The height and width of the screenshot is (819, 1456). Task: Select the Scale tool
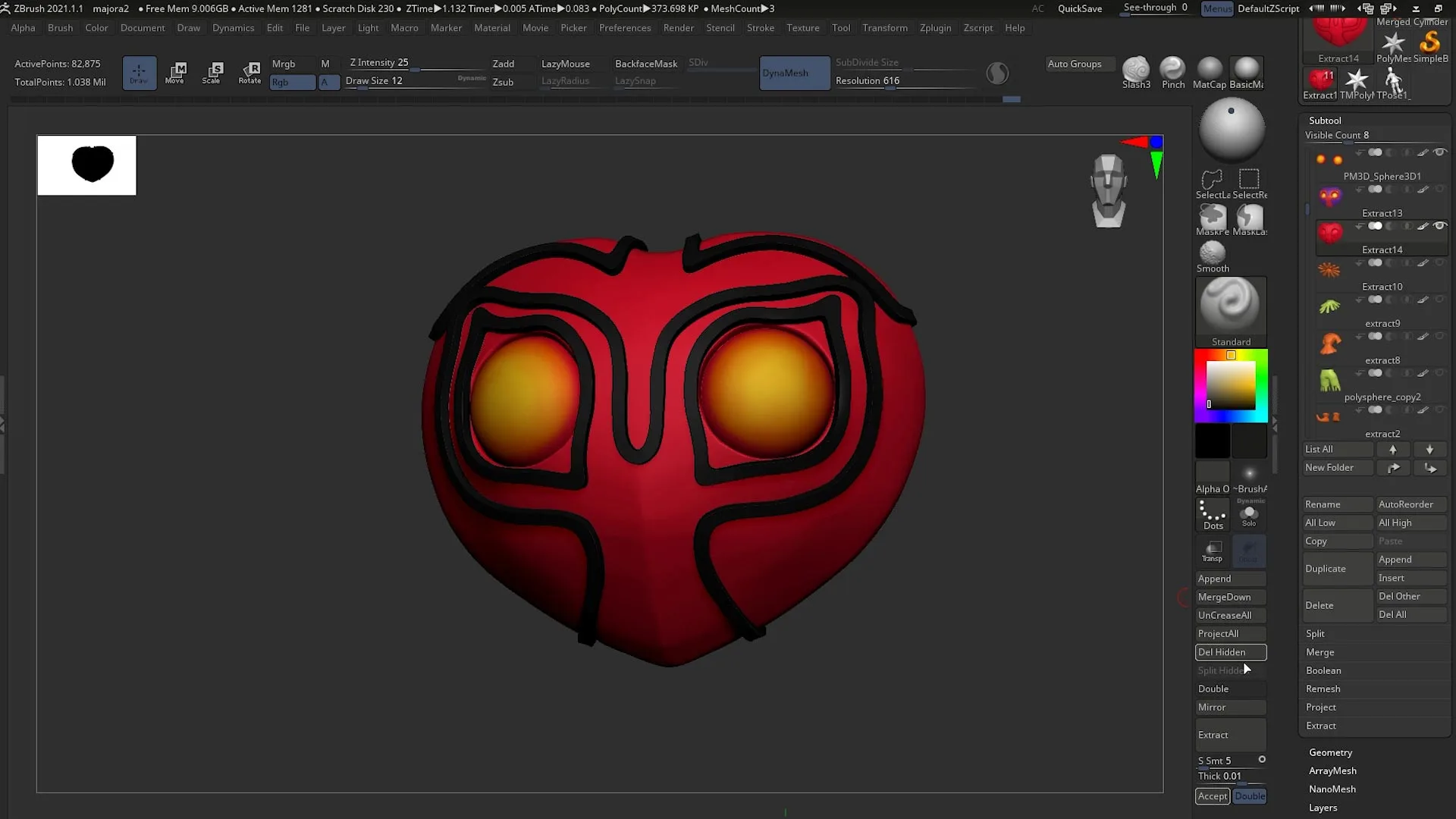[213, 73]
